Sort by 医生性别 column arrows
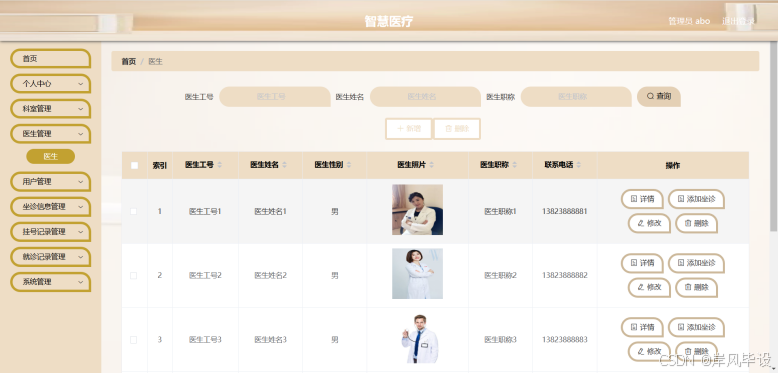This screenshot has height=374, width=778. pyautogui.click(x=349, y=165)
